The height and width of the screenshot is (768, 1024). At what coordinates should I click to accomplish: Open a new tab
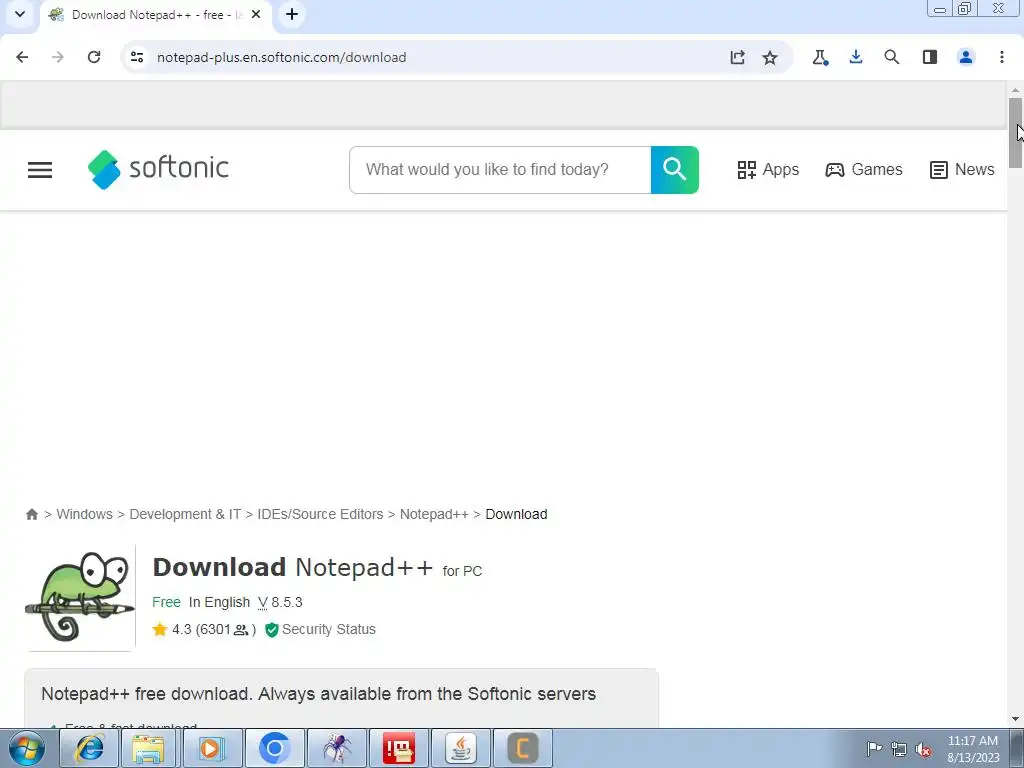point(292,14)
